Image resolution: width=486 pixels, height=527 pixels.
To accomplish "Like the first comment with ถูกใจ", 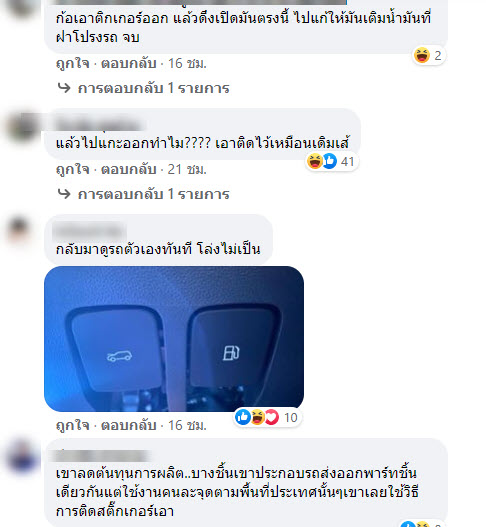I will coord(73,63).
